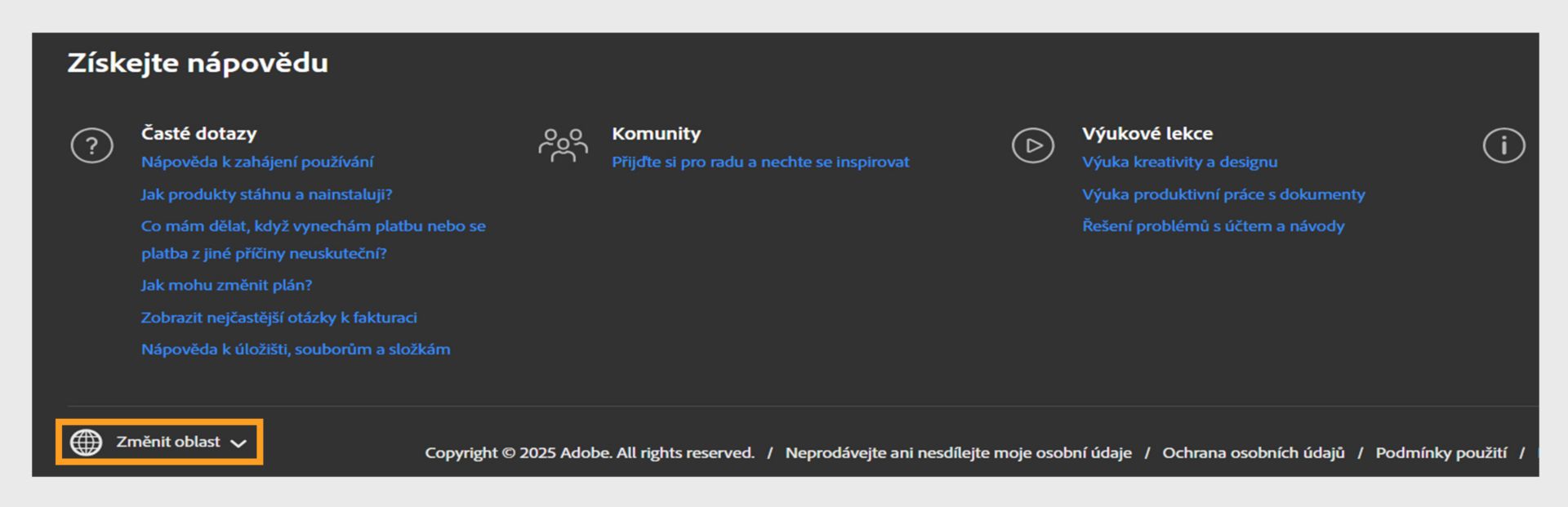The height and width of the screenshot is (507, 1568).
Task: Open storage, files and folders help link
Action: tap(296, 349)
